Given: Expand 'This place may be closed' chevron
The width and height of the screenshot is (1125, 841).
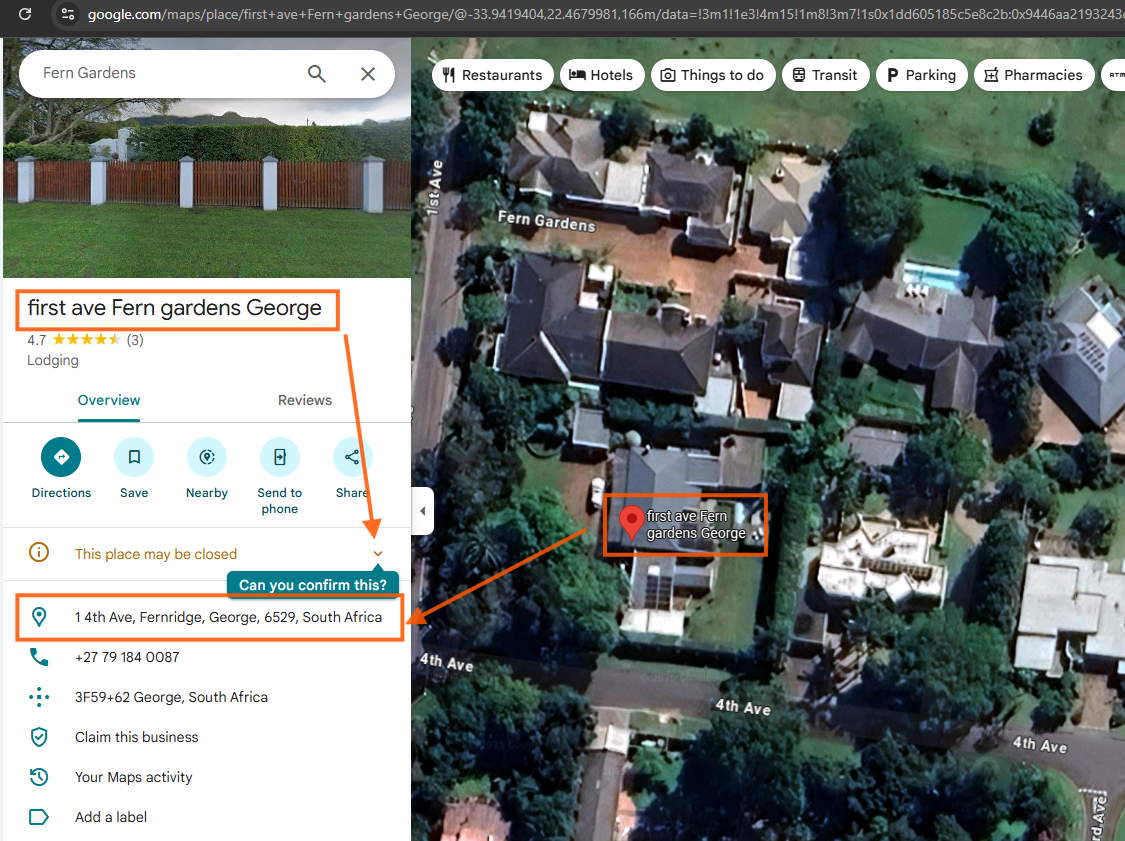Looking at the screenshot, I should (378, 554).
